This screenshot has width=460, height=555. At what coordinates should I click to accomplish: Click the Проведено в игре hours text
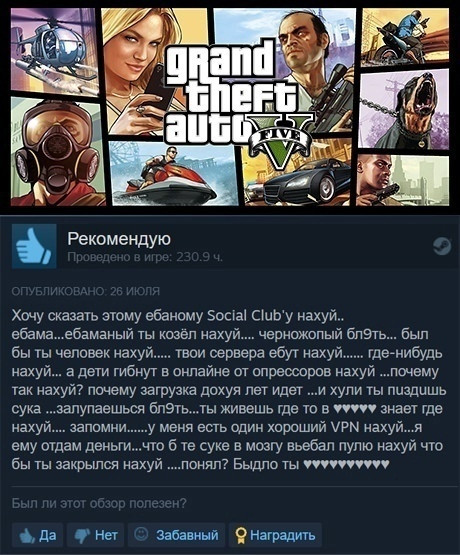click(x=145, y=257)
